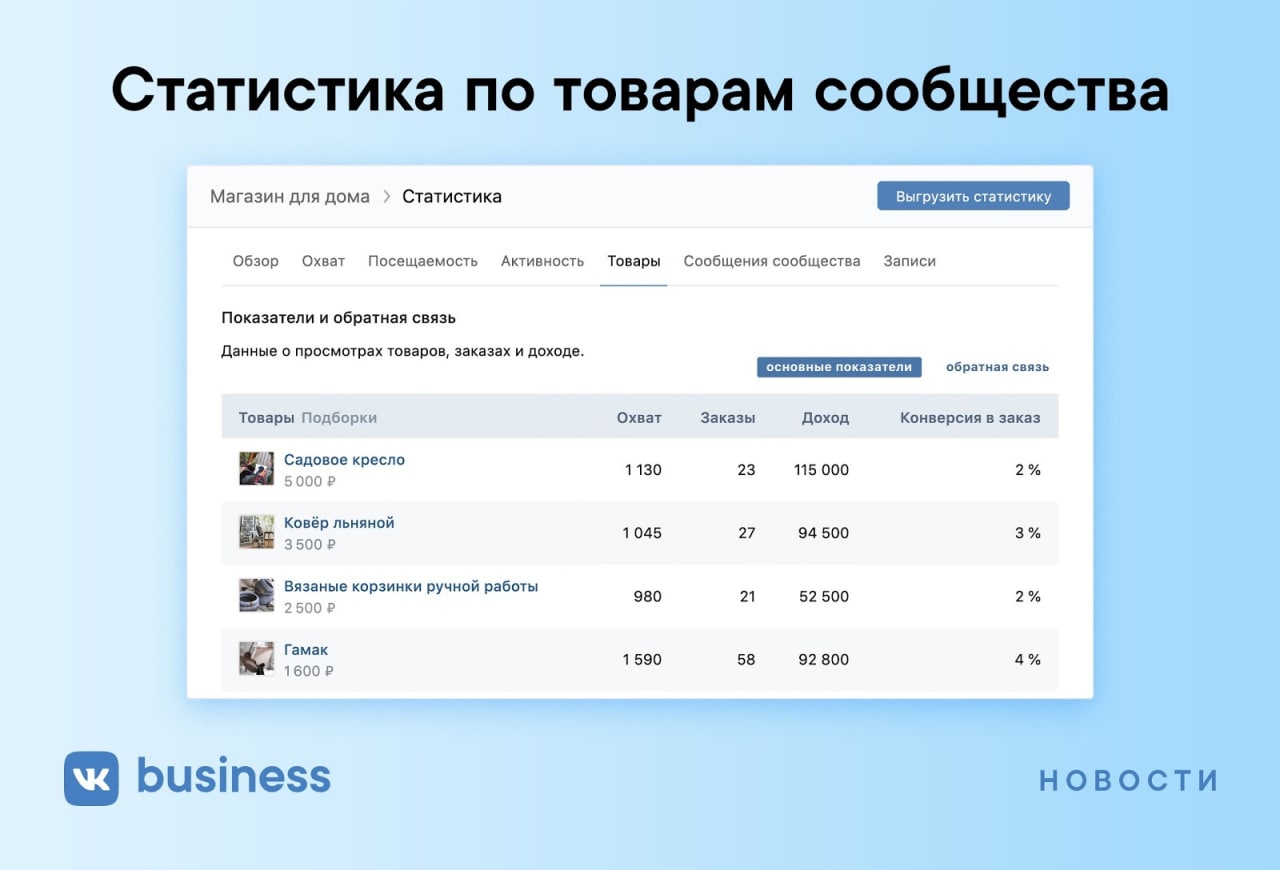This screenshot has width=1280, height=870.
Task: Open the Сообщения сообщества tab
Action: [772, 261]
